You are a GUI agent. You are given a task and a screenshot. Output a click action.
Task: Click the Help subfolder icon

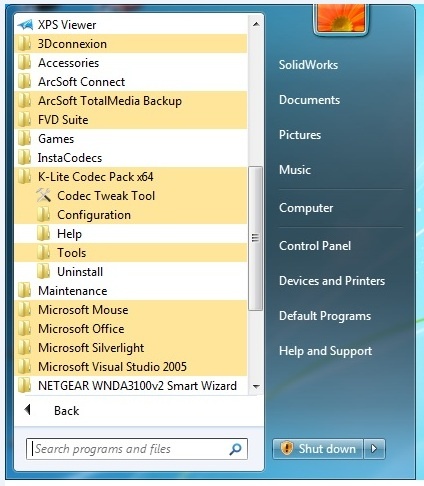pos(43,234)
